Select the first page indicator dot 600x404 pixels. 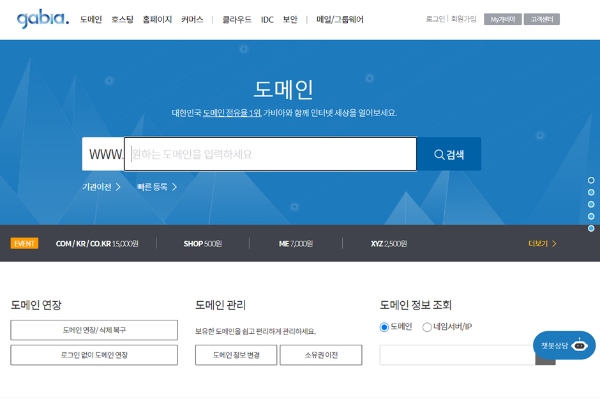(x=591, y=180)
